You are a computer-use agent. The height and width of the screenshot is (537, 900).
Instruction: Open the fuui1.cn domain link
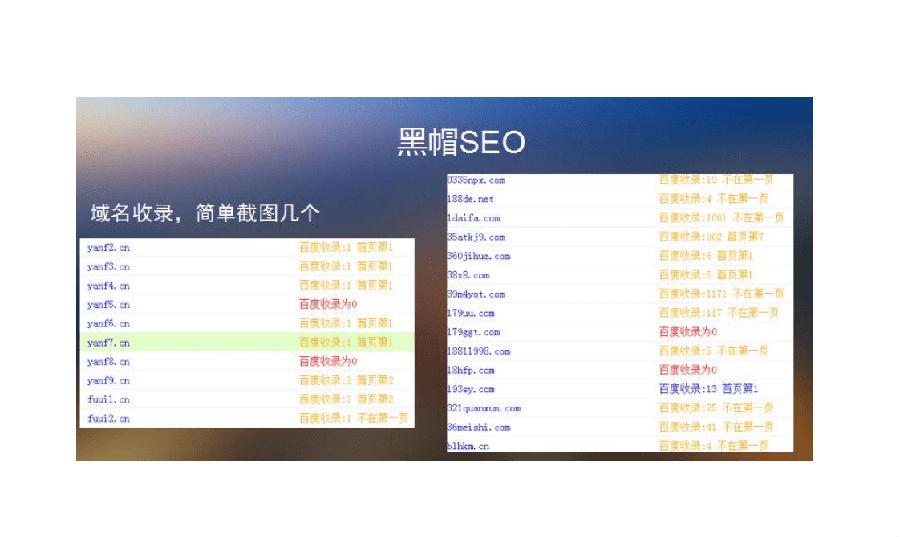click(x=108, y=399)
